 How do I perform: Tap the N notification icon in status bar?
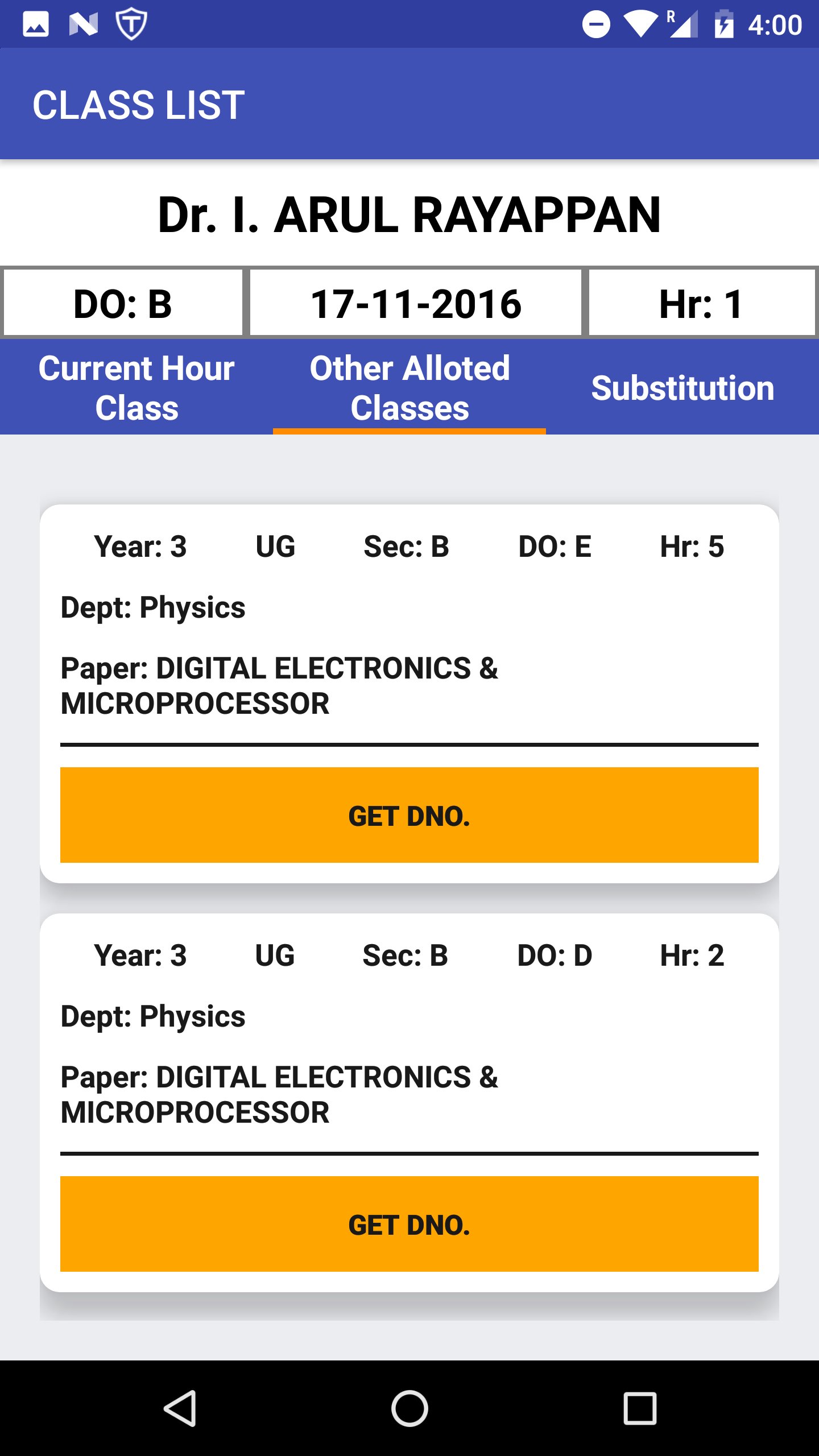[84, 24]
